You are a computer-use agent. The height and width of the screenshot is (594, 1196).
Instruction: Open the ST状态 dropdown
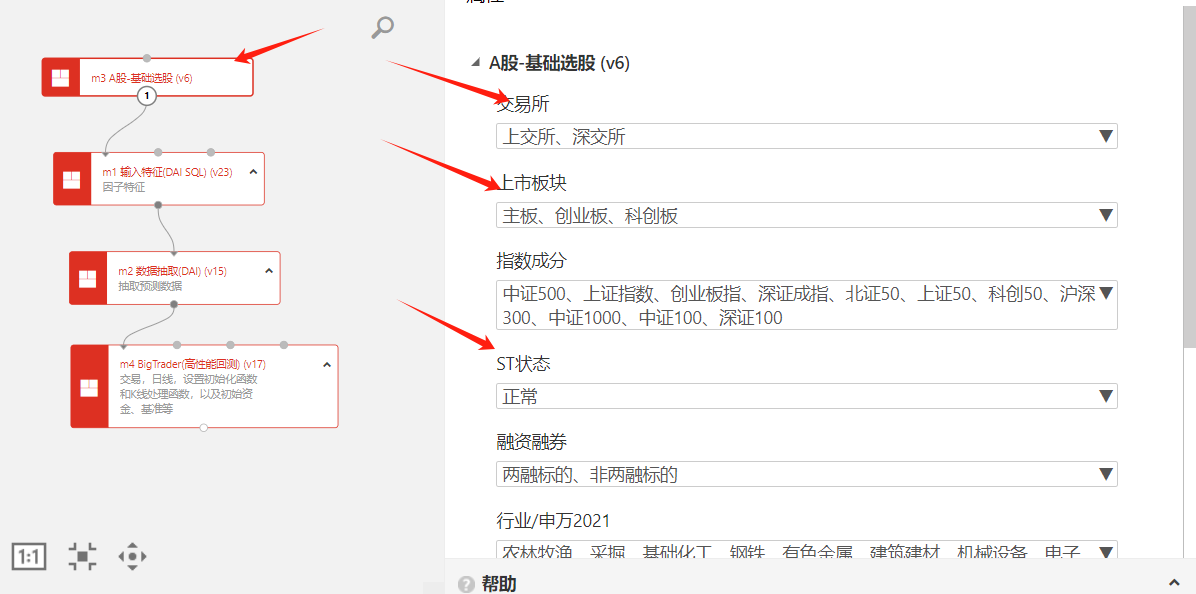pos(806,396)
